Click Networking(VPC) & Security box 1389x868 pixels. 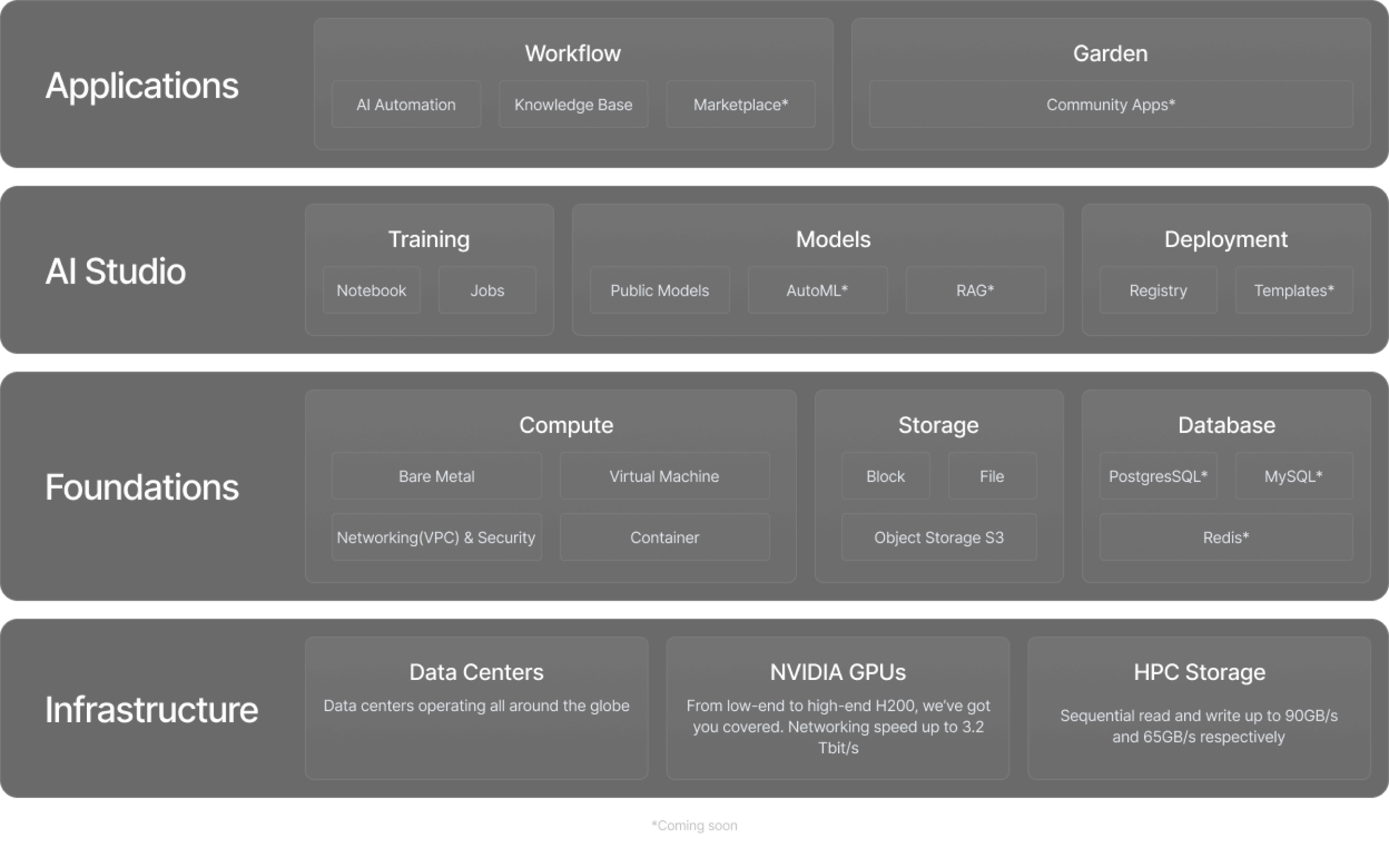437,537
